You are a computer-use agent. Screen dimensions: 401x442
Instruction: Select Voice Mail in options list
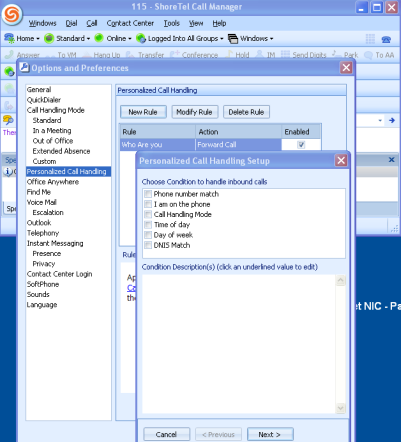click(x=42, y=202)
